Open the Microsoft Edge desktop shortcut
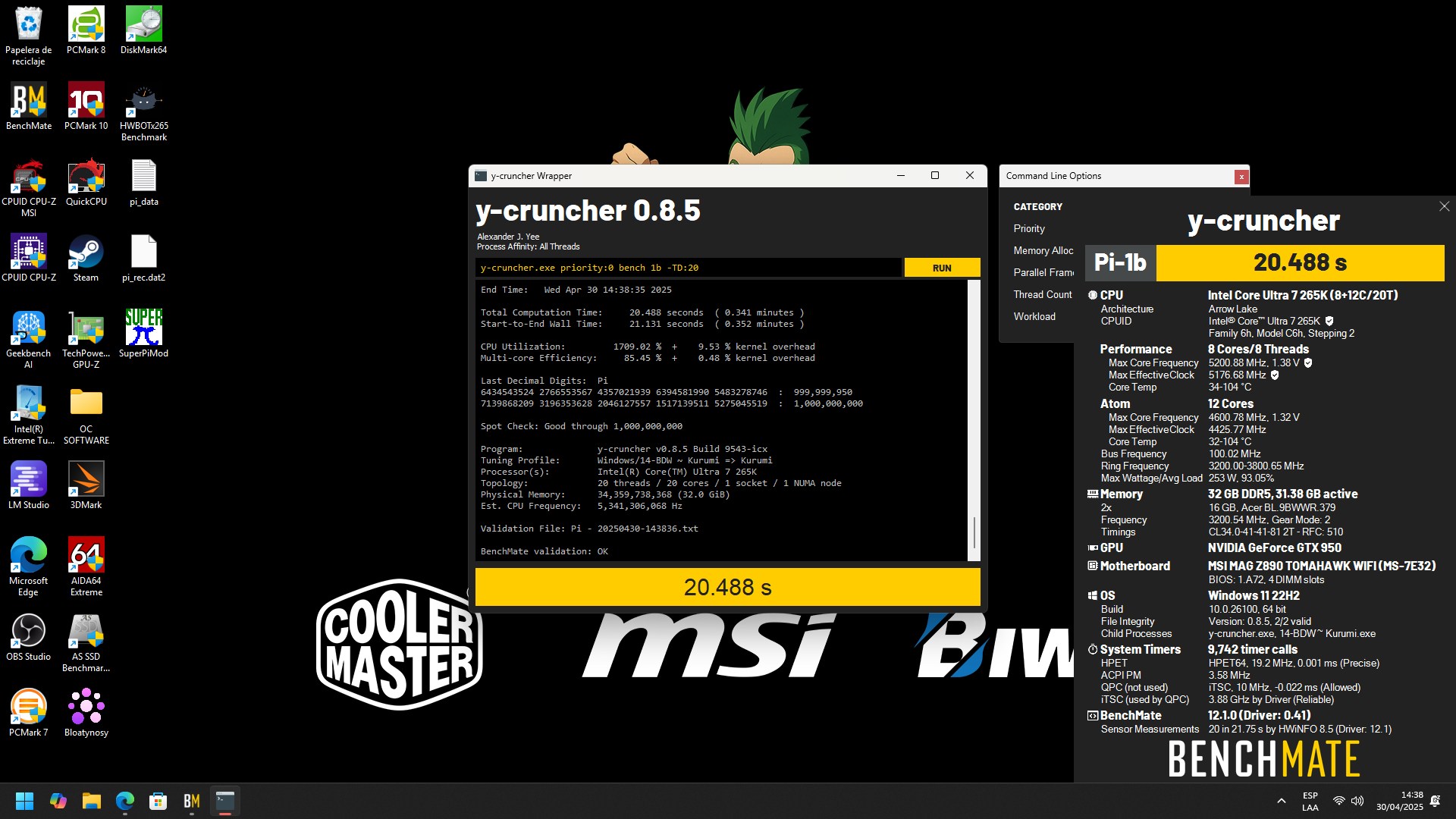1456x819 pixels. pyautogui.click(x=29, y=566)
